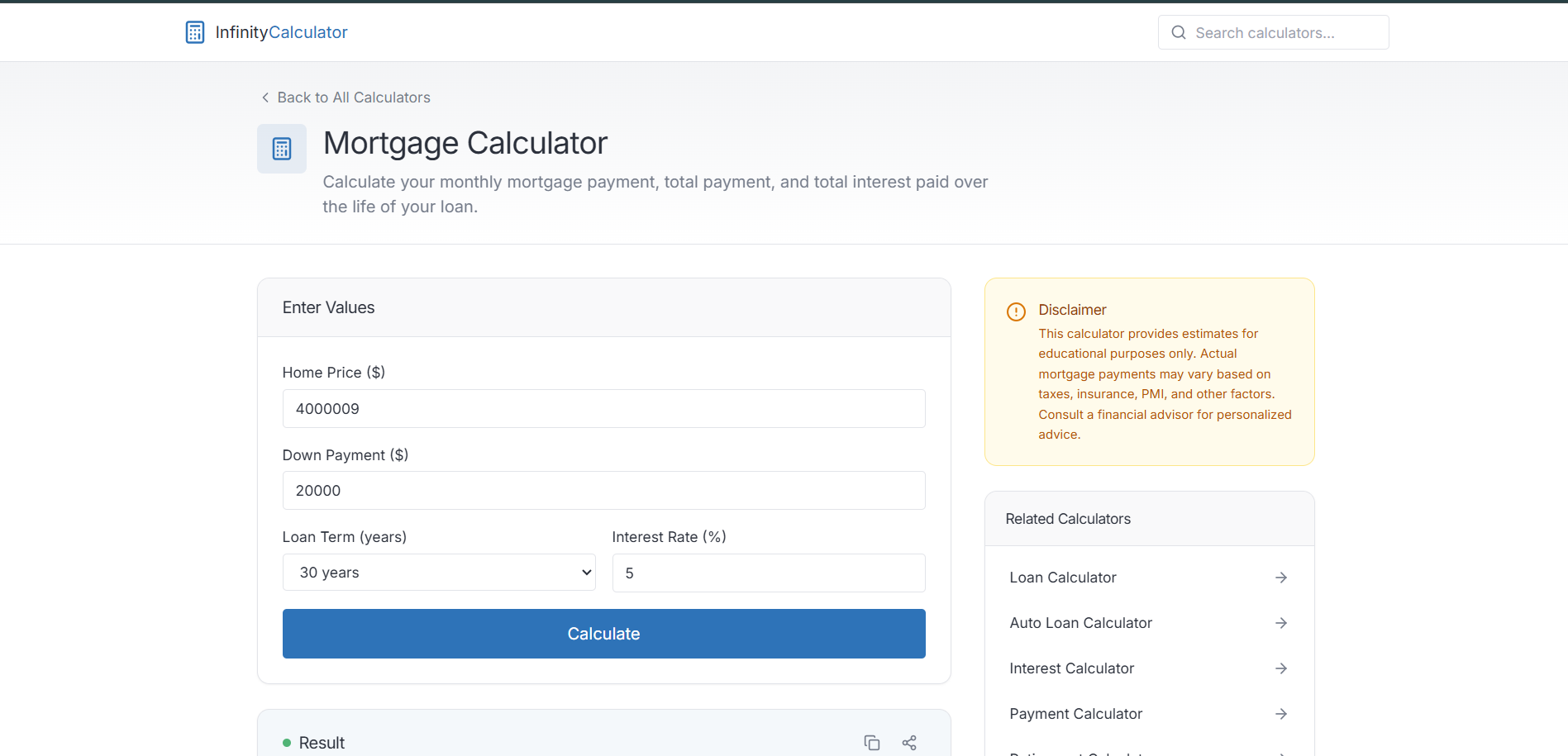Click the Disclaimer warning icon

tap(1016, 311)
